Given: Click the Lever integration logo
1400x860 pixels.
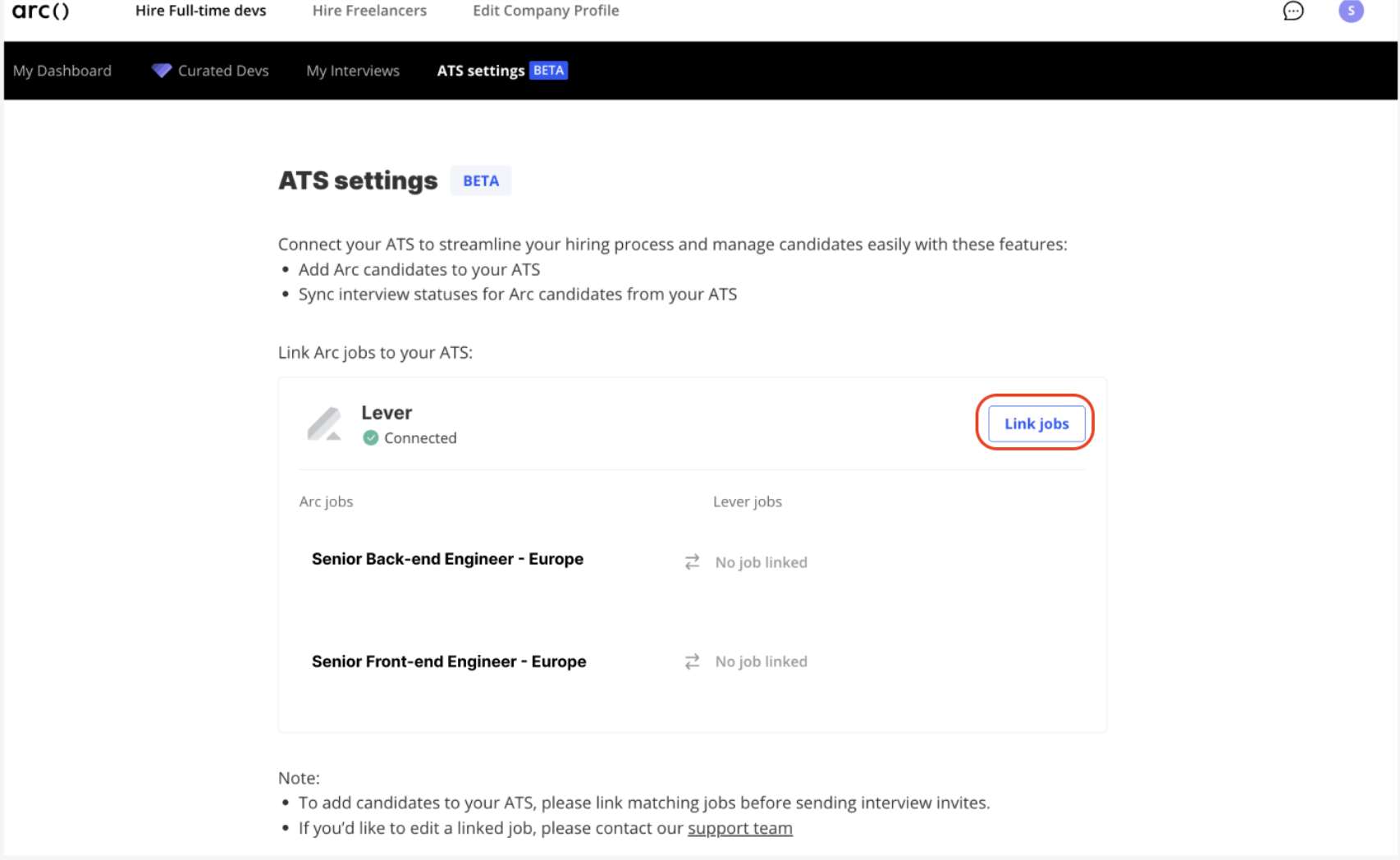Looking at the screenshot, I should 327,423.
